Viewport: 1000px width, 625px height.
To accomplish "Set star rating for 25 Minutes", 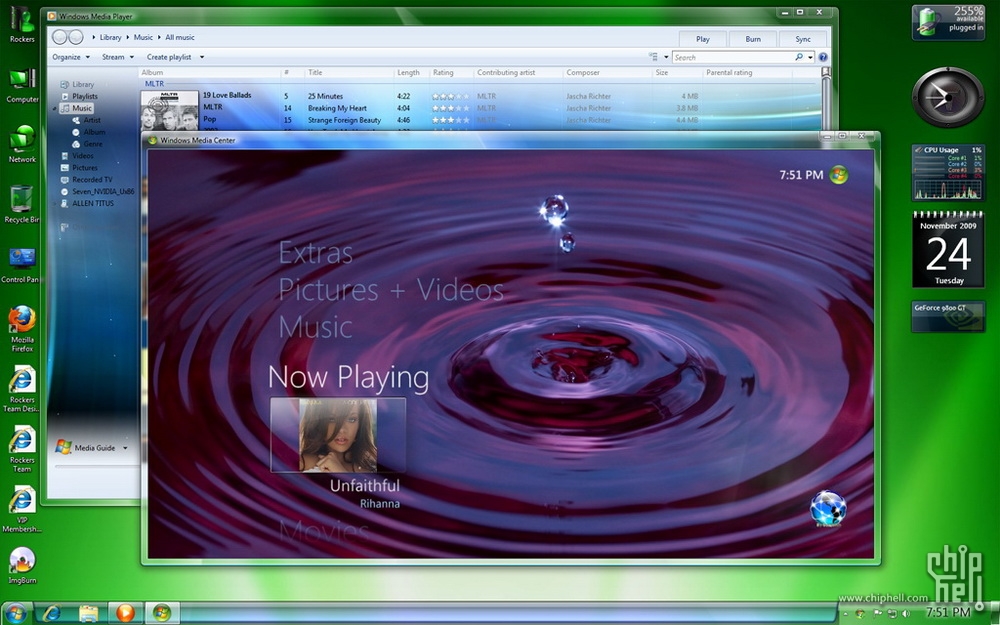I will 450,96.
